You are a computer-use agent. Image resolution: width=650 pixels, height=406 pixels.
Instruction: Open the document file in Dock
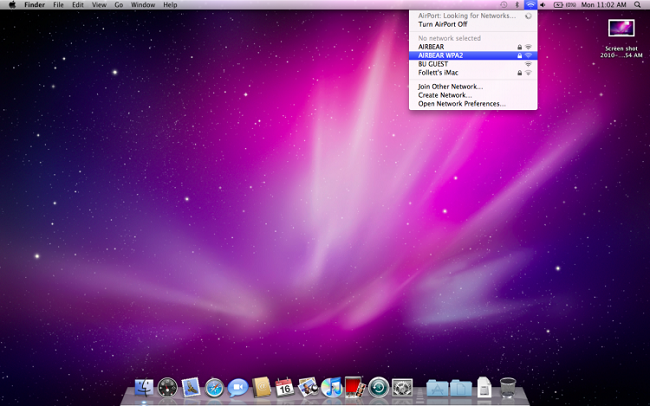484,388
